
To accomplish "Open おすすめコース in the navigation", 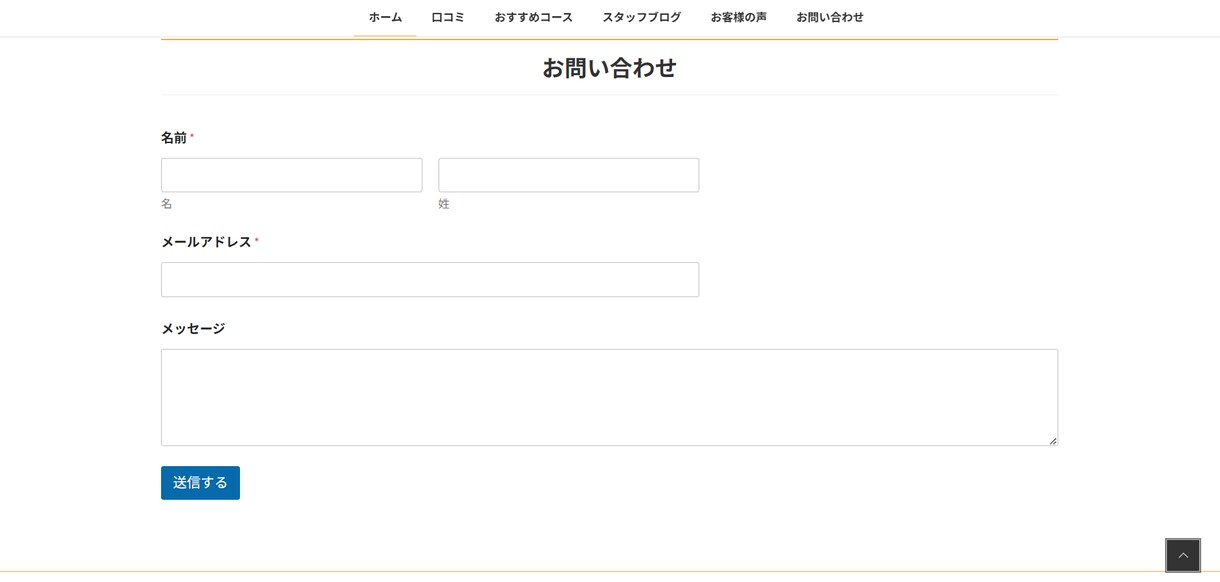I will point(534,17).
